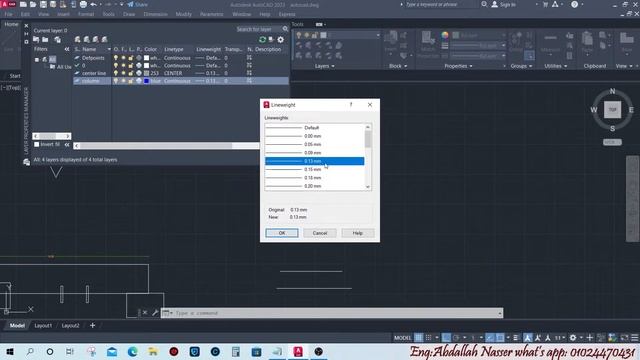This screenshot has height=360, width=640.
Task: Click the white color swatch of Defpoints layer
Action: pos(147,58)
